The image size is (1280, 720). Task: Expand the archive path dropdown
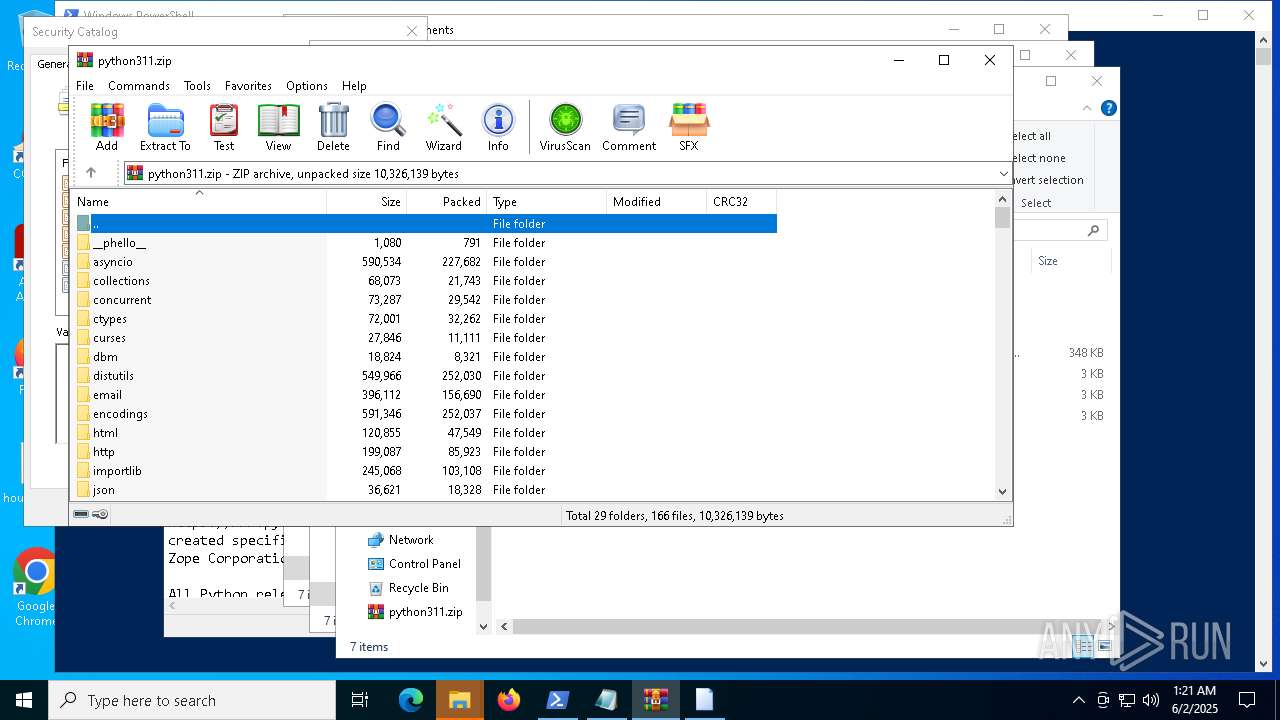(x=1003, y=174)
